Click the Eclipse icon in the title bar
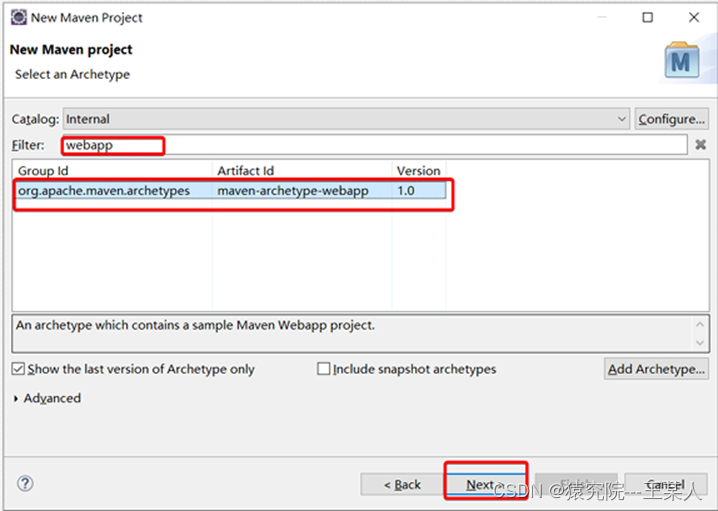This screenshot has height=511, width=718. (19, 17)
